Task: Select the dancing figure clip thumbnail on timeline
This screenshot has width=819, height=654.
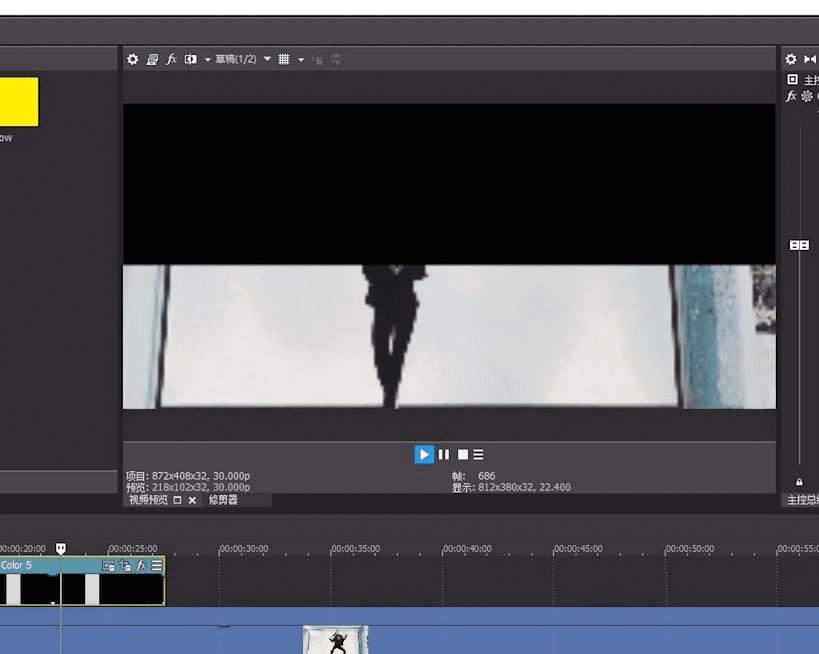Action: (335, 639)
